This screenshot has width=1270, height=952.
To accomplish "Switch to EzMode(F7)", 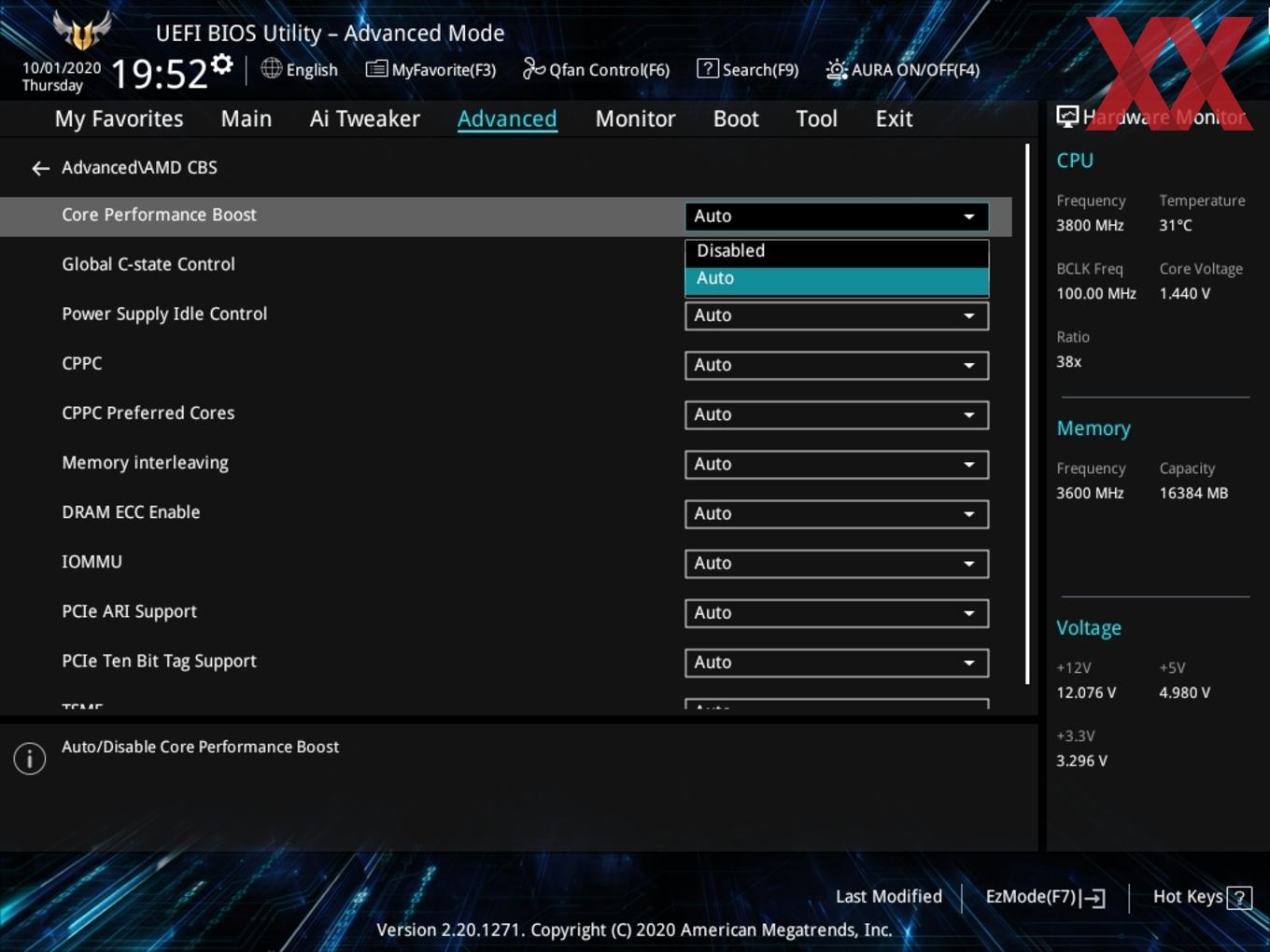I will pyautogui.click(x=1045, y=897).
